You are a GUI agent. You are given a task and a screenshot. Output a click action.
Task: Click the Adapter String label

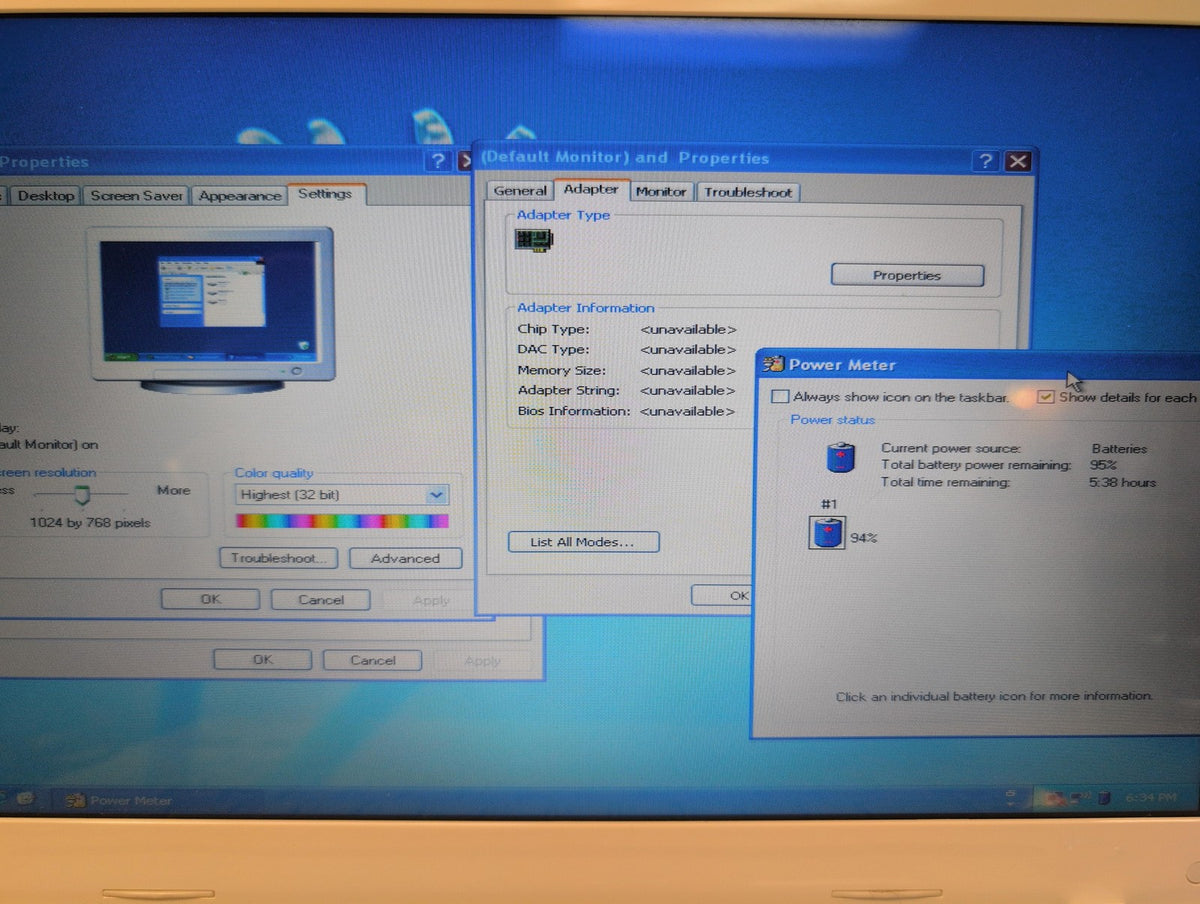tap(568, 390)
